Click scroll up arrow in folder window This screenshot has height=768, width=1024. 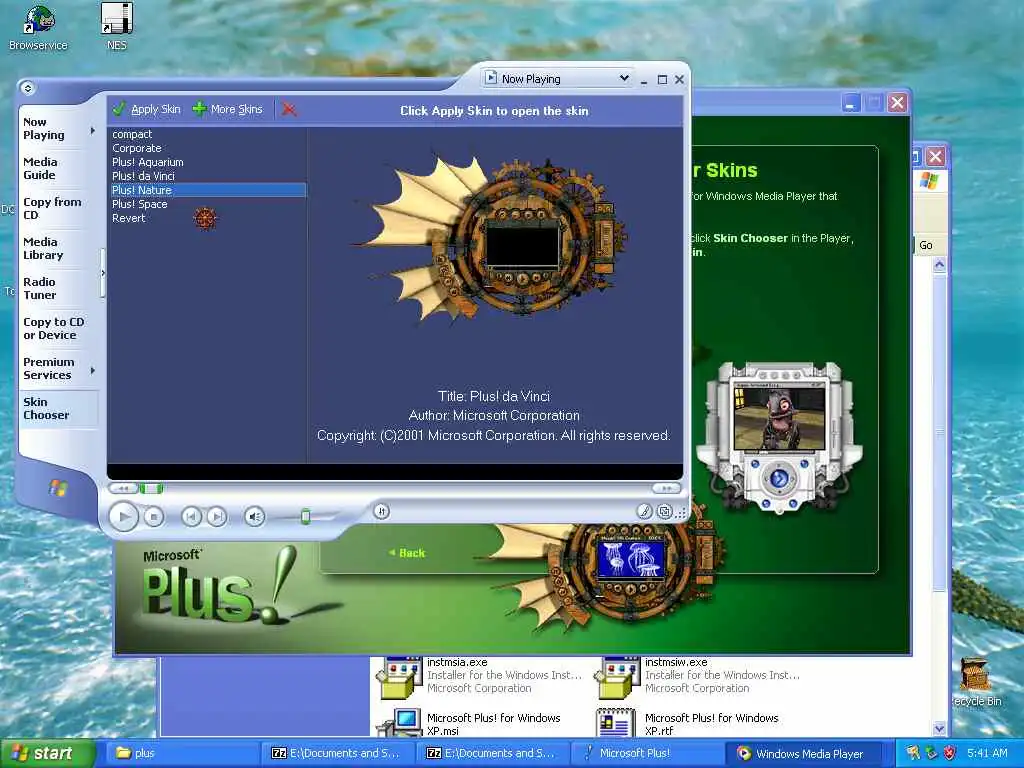point(940,264)
